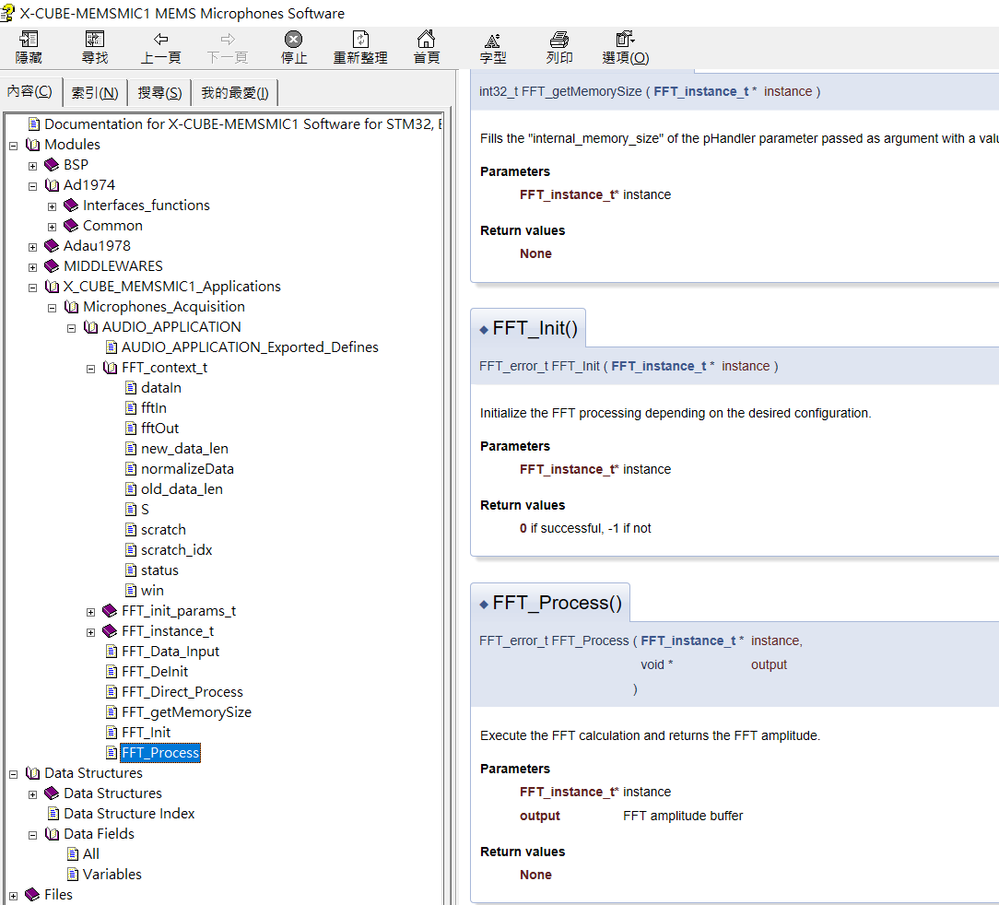Click the Print (列印) toolbar icon
Screen dimensions: 999x905
pos(559,39)
